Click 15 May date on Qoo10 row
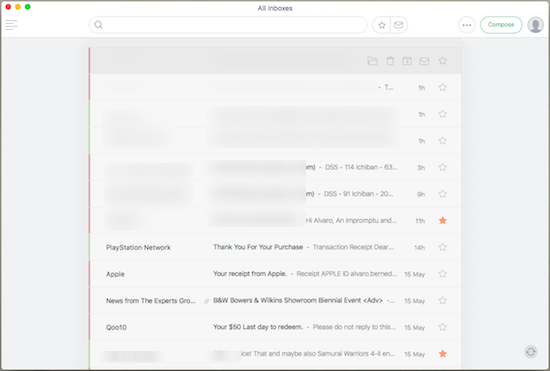 click(414, 328)
